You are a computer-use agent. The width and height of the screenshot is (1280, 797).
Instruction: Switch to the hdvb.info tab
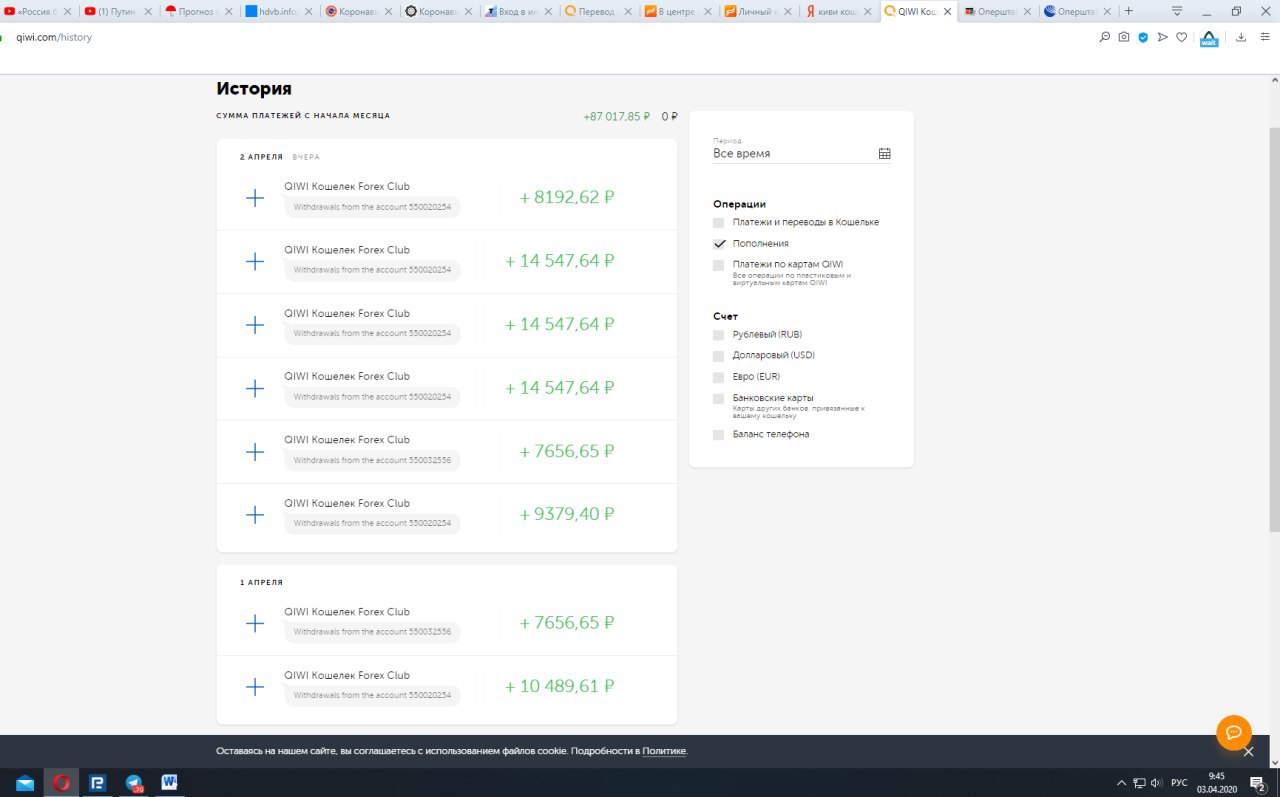point(278,12)
